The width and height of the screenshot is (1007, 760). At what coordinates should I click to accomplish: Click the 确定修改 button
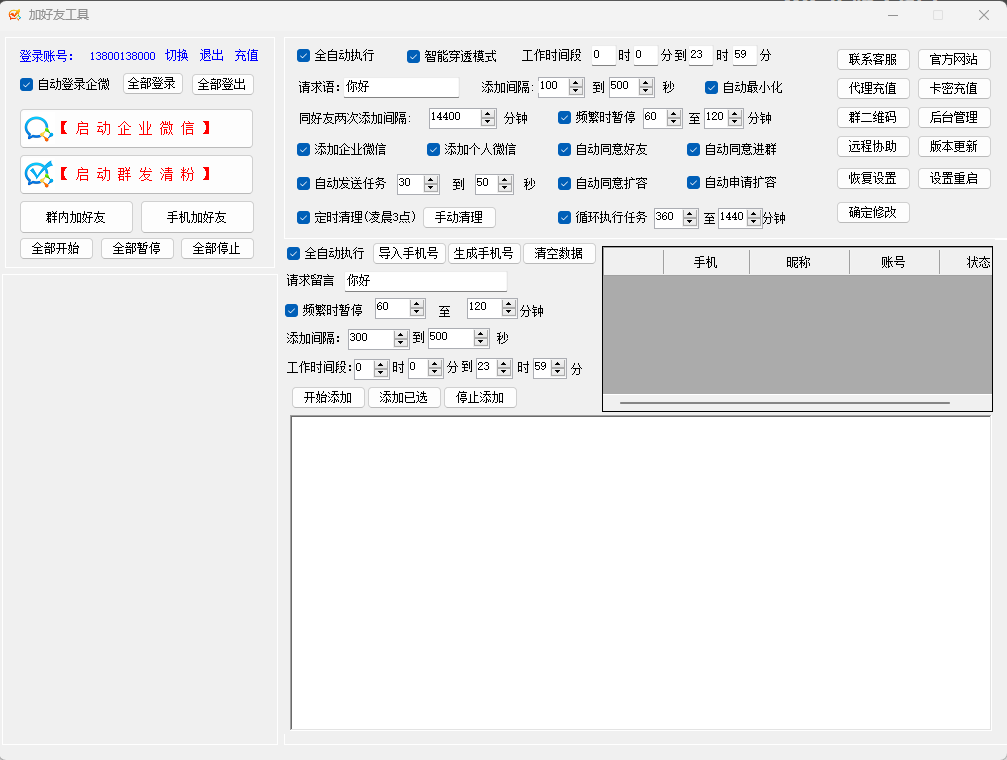coord(873,212)
